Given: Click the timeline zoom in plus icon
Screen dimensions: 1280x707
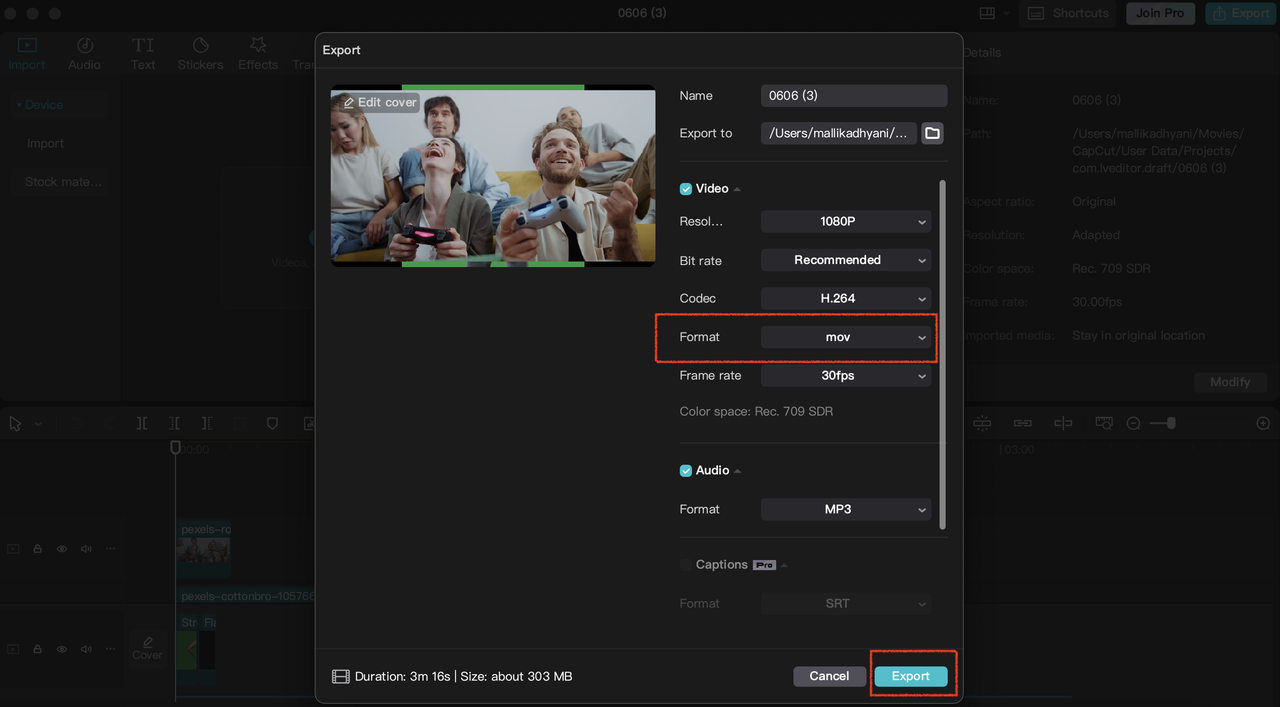Looking at the screenshot, I should [1263, 424].
